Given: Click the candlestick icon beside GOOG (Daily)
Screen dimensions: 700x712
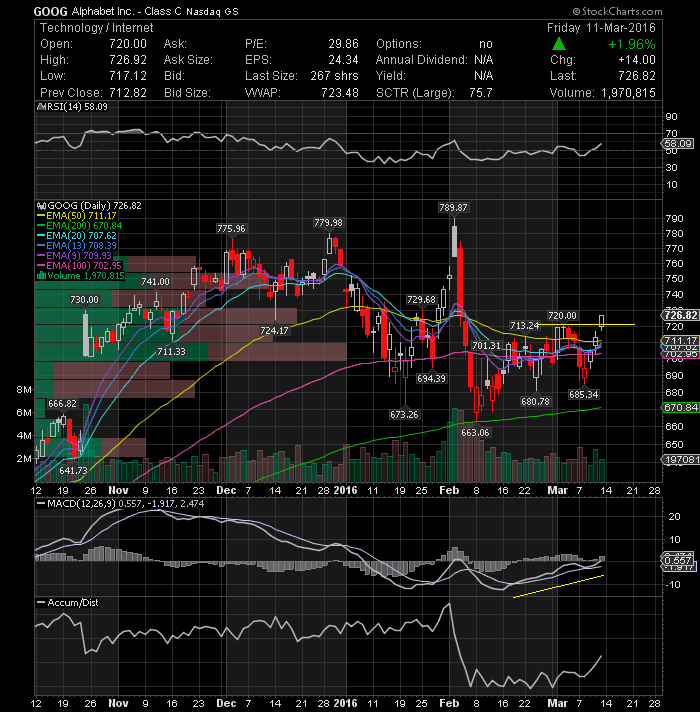Looking at the screenshot, I should coord(41,206).
